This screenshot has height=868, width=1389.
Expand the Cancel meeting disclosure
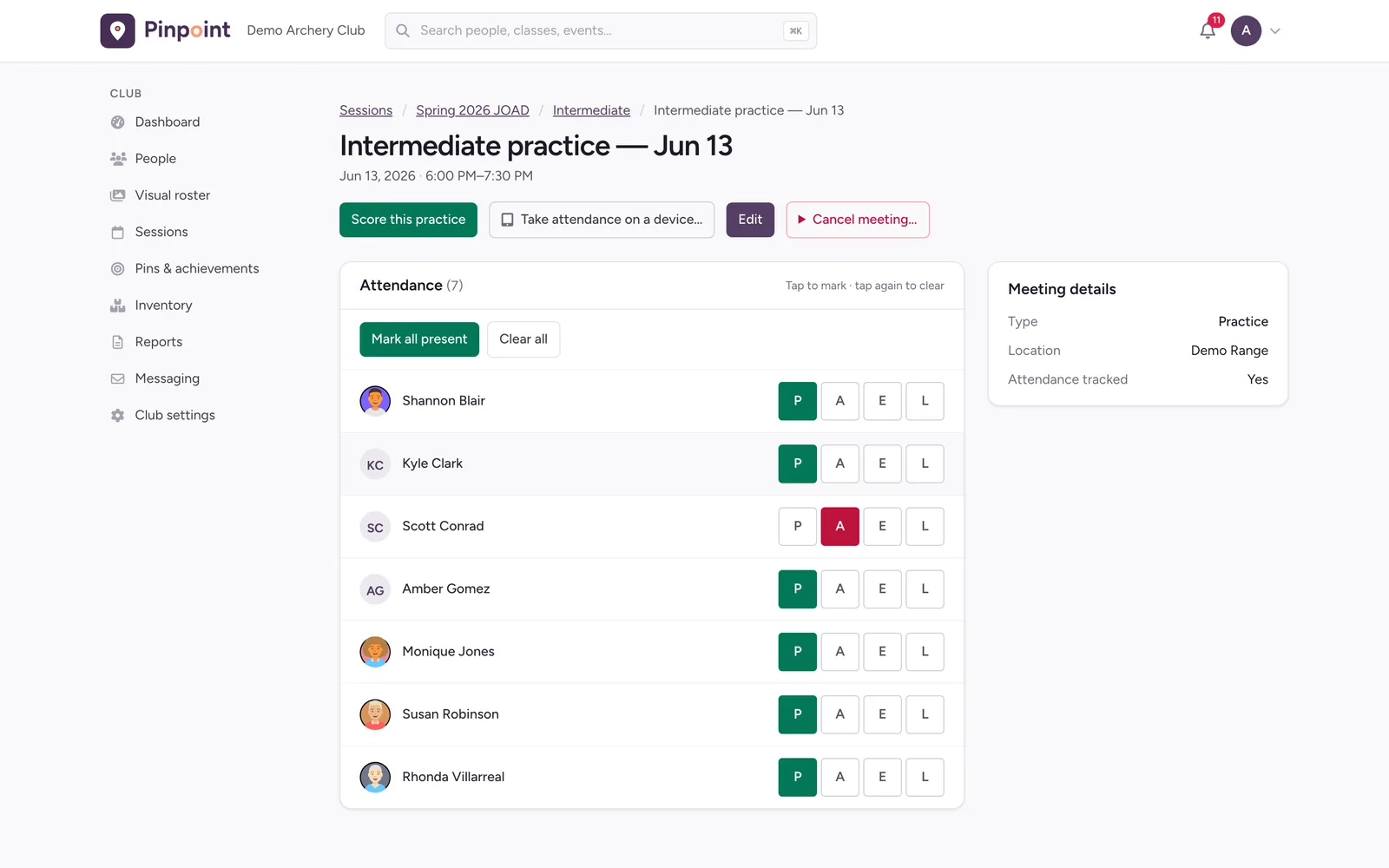coord(858,220)
